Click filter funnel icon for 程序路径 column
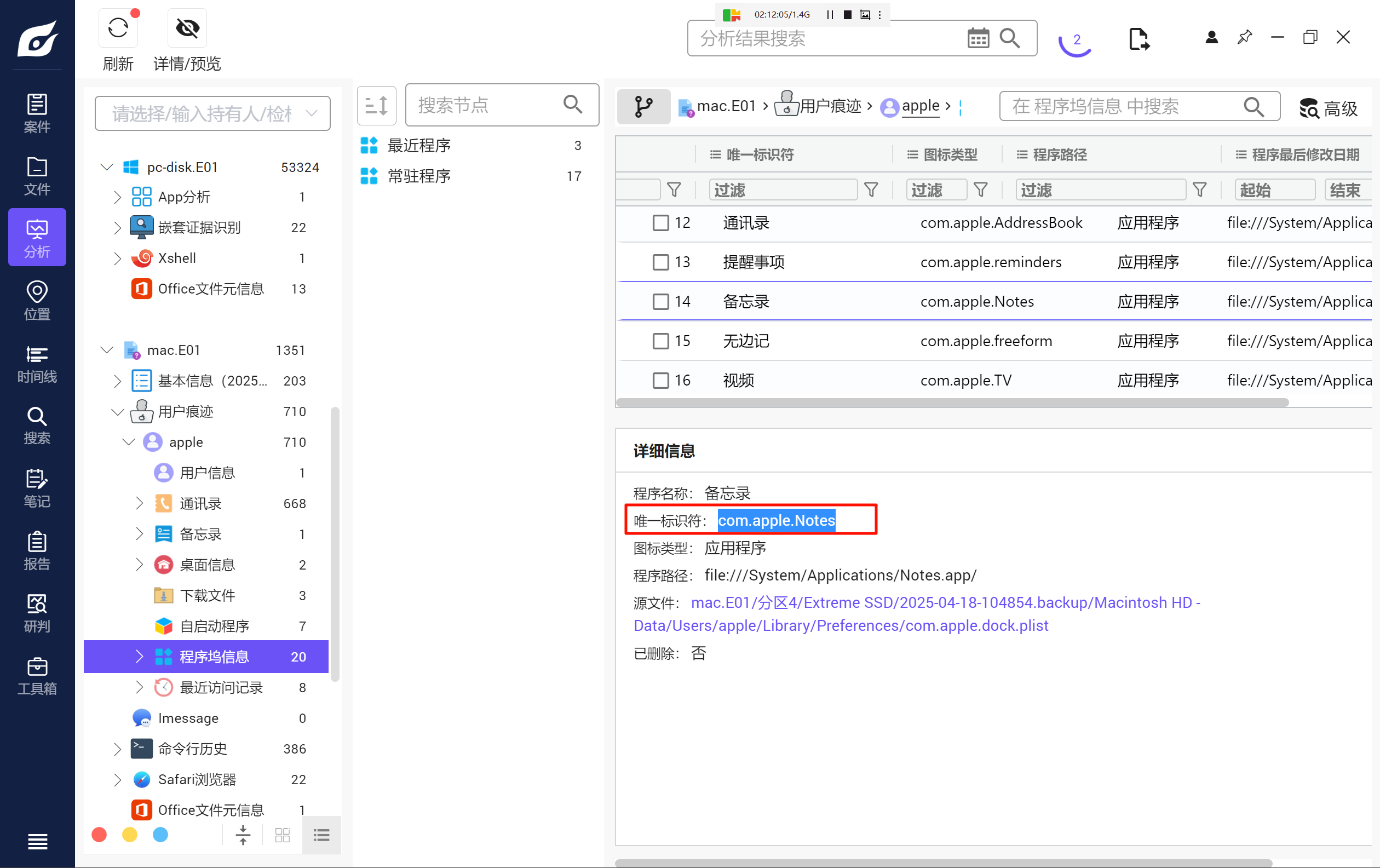 coord(1199,189)
